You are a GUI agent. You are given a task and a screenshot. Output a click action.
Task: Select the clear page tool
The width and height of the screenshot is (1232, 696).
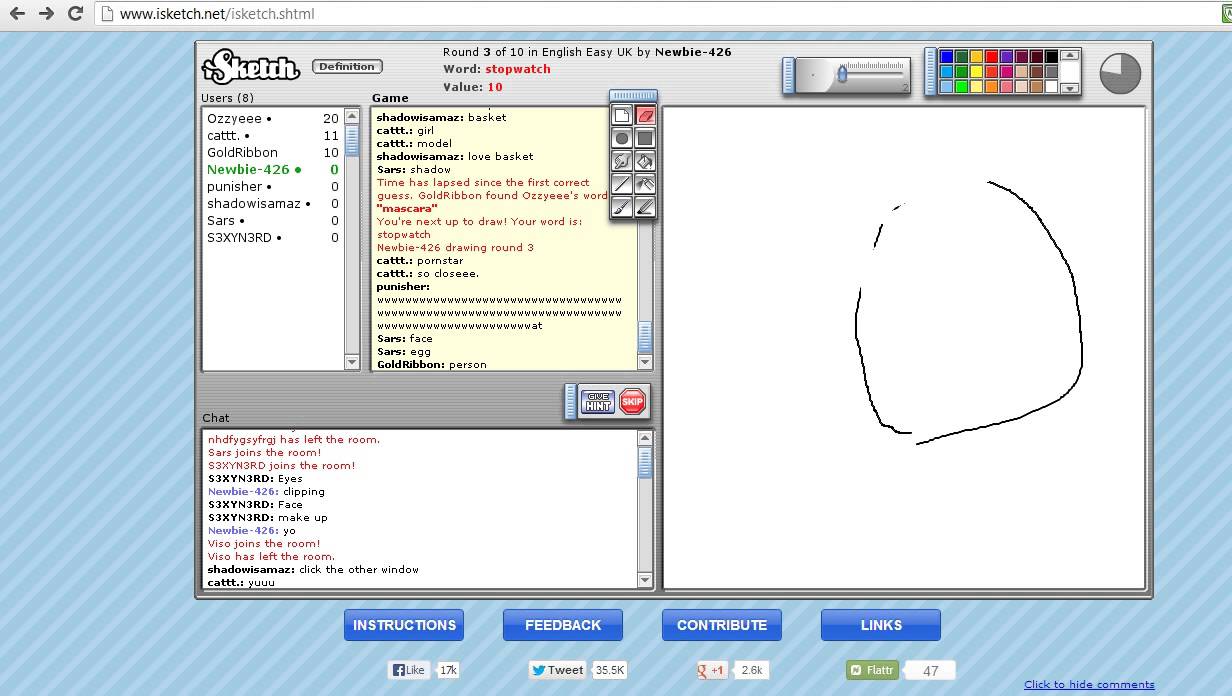pyautogui.click(x=622, y=115)
